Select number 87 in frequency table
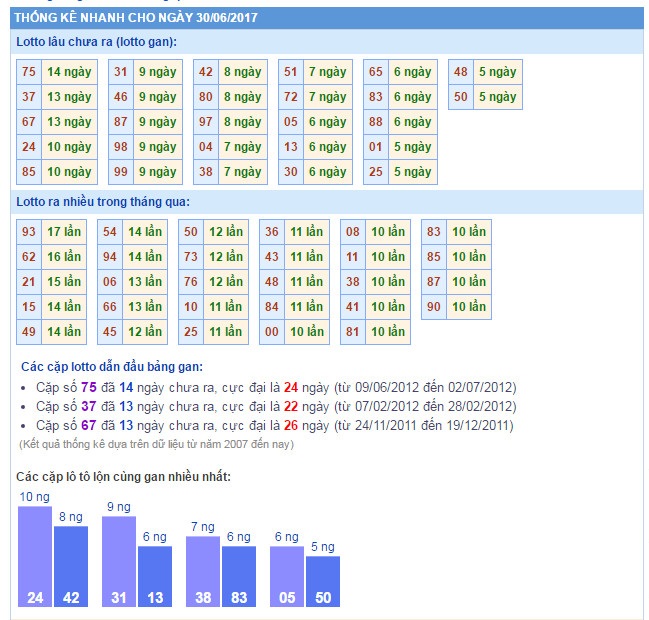Screen dimensions: 649x620 click(x=434, y=282)
